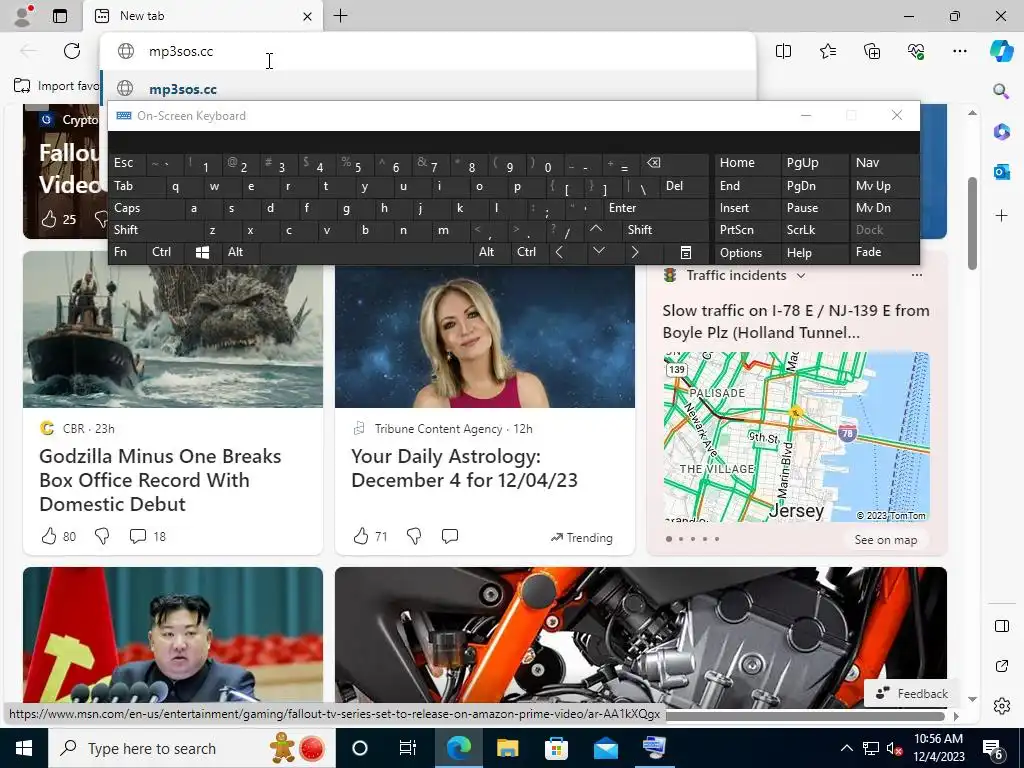The height and width of the screenshot is (768, 1024).
Task: Open comments on Daily Astrology article
Action: 450,536
